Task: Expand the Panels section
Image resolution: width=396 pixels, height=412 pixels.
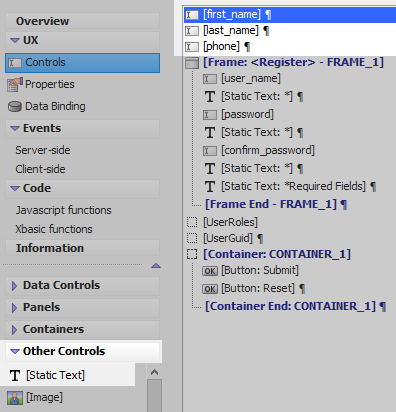Action: [x=14, y=308]
